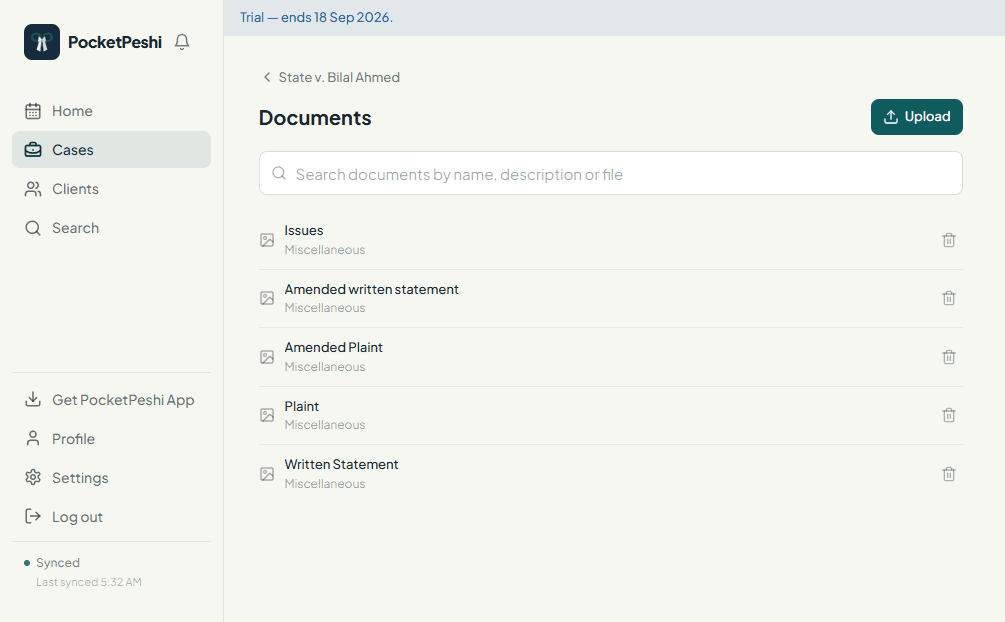Select Cases in the sidebar

coord(111,150)
